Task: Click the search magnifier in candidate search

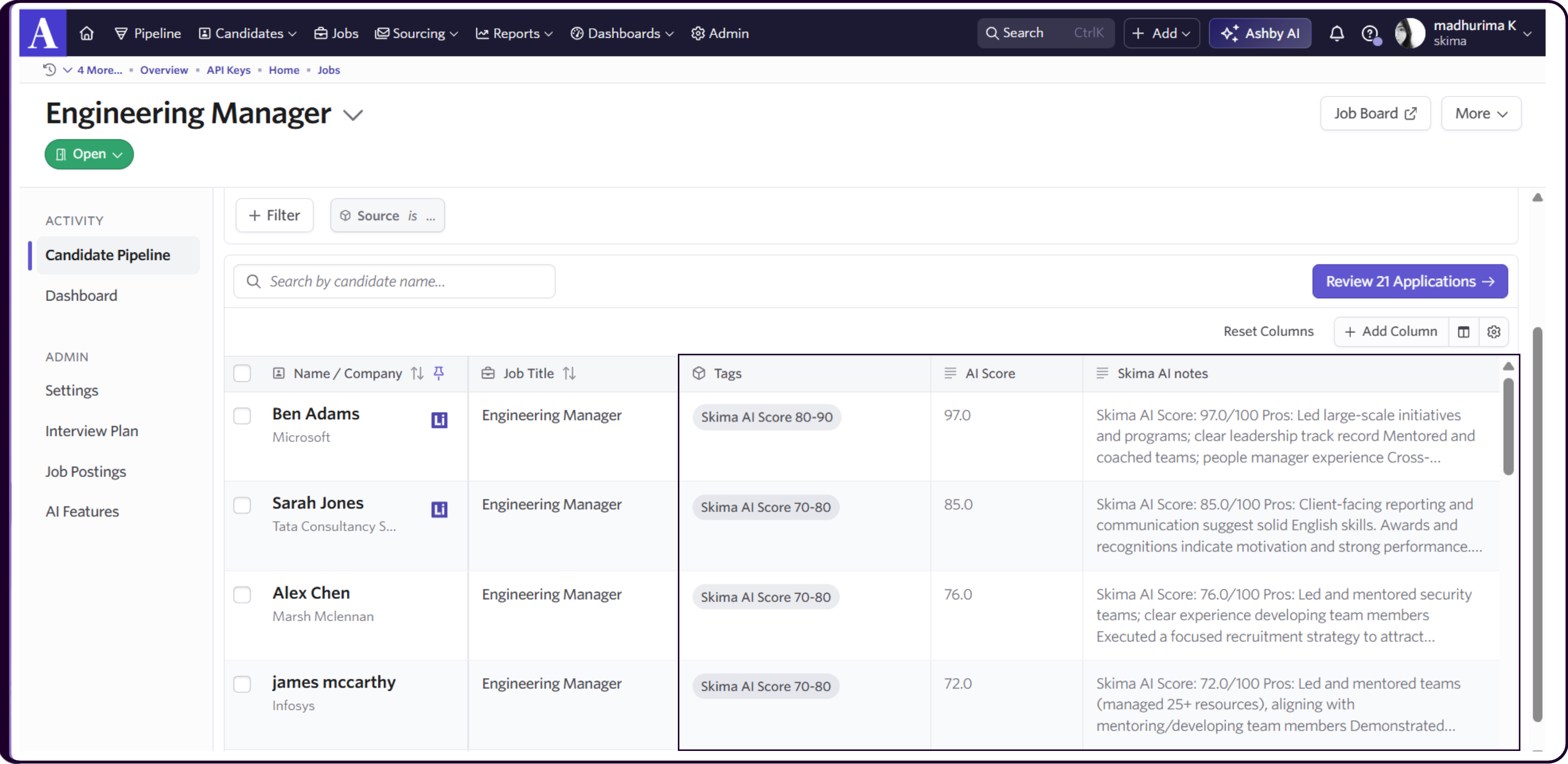Action: point(253,281)
